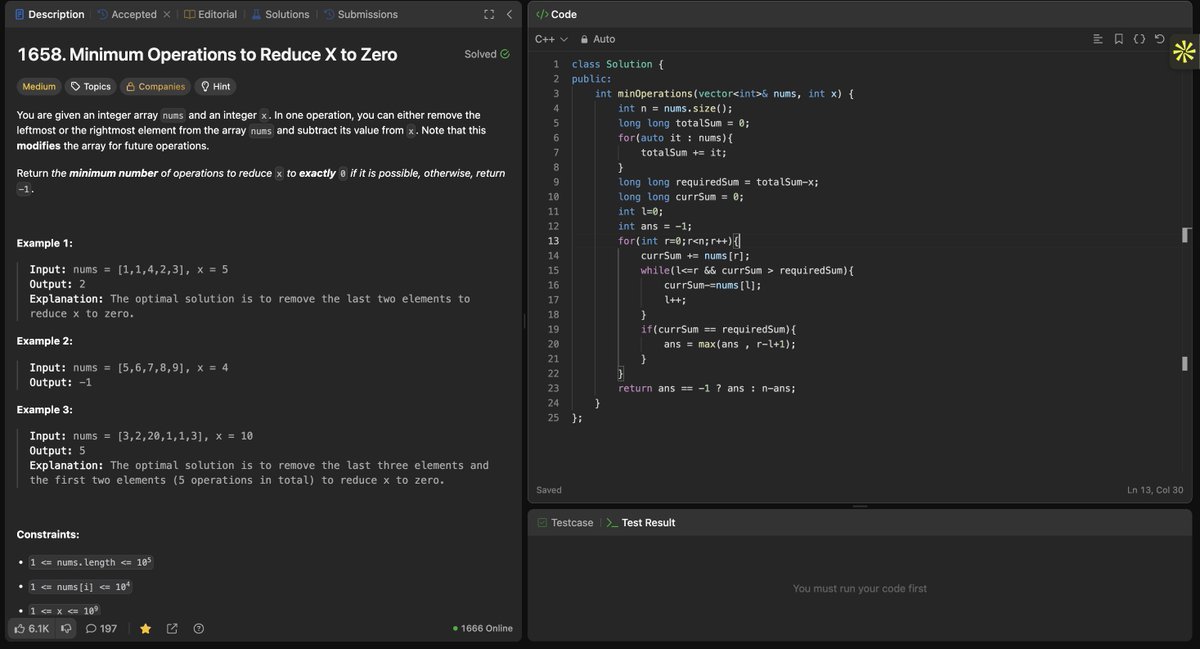Click the Auto lock button beside C++

point(598,39)
